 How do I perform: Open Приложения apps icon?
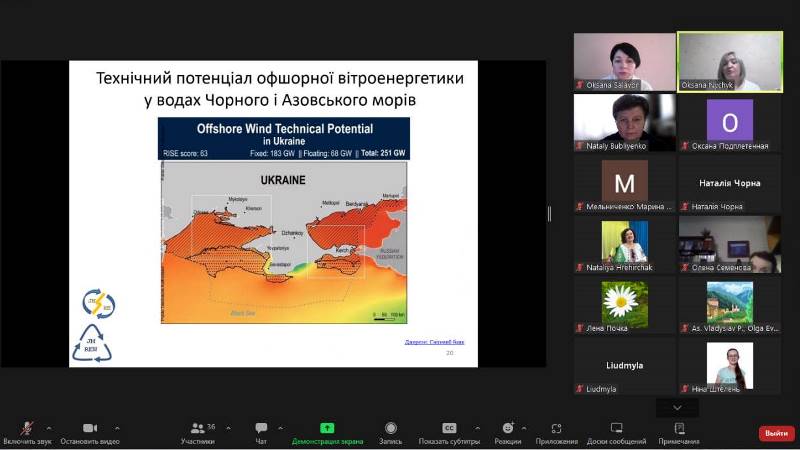click(x=557, y=428)
